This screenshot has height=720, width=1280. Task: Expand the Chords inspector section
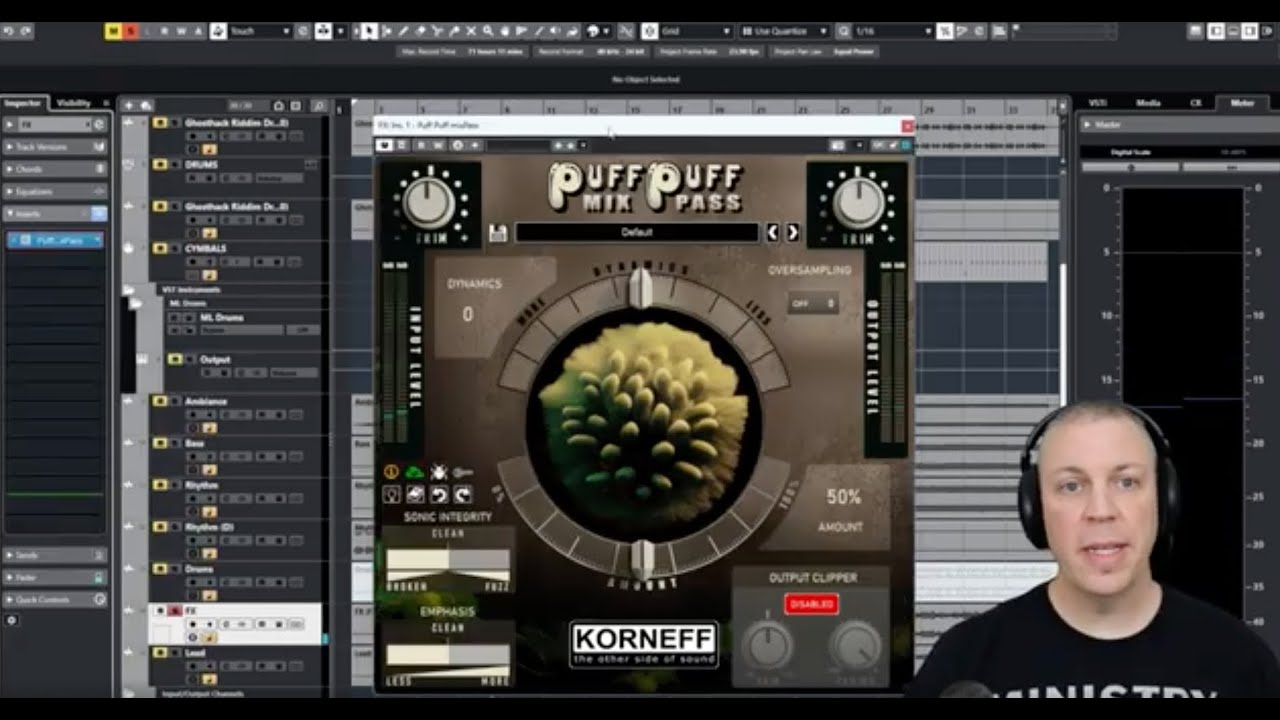coord(55,169)
